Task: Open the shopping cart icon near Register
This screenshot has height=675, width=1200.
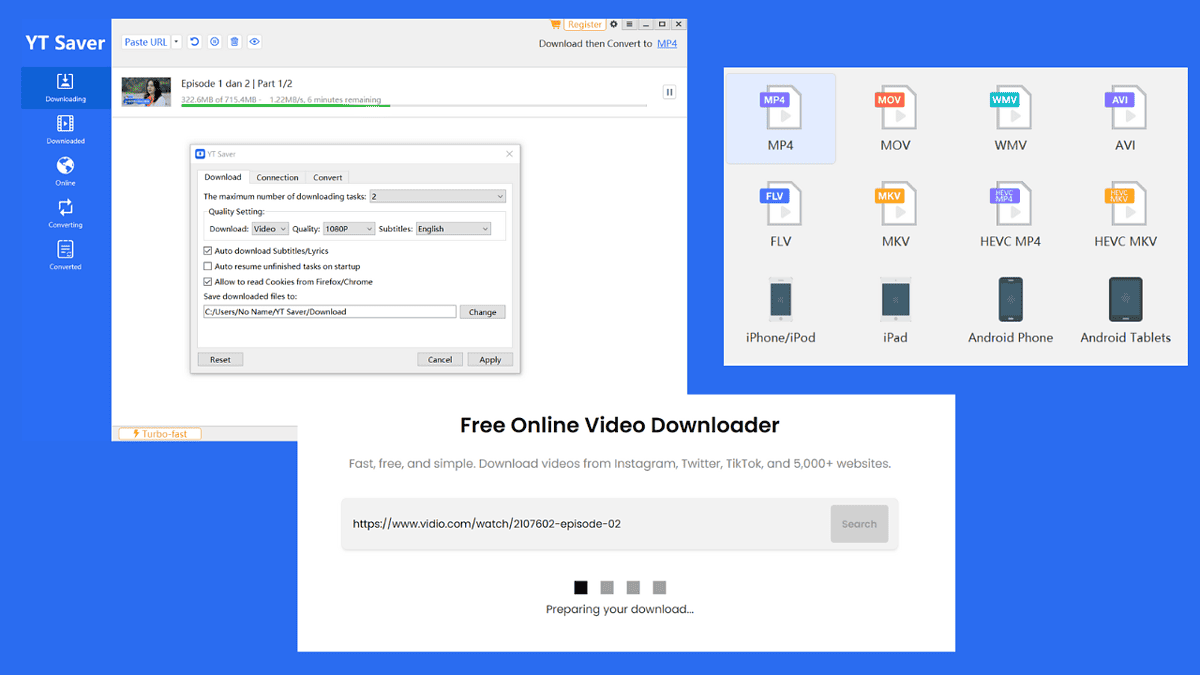Action: pyautogui.click(x=555, y=23)
